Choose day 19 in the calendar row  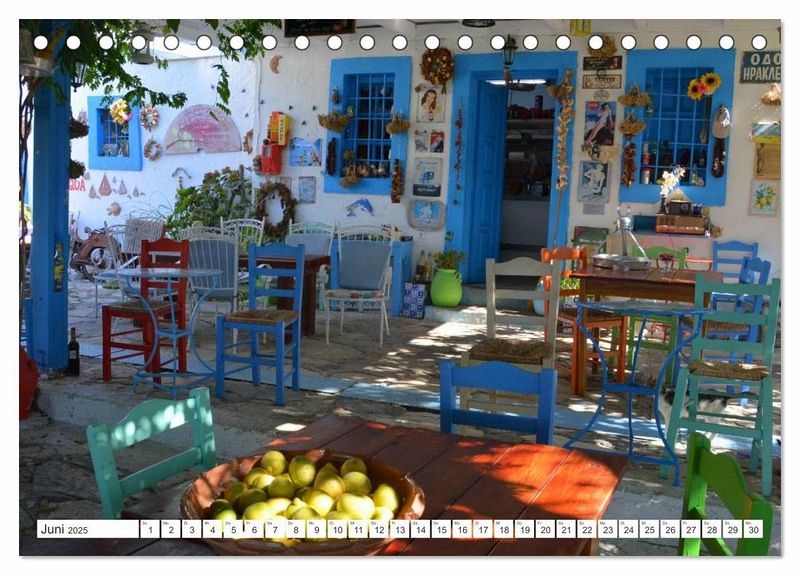[524, 529]
